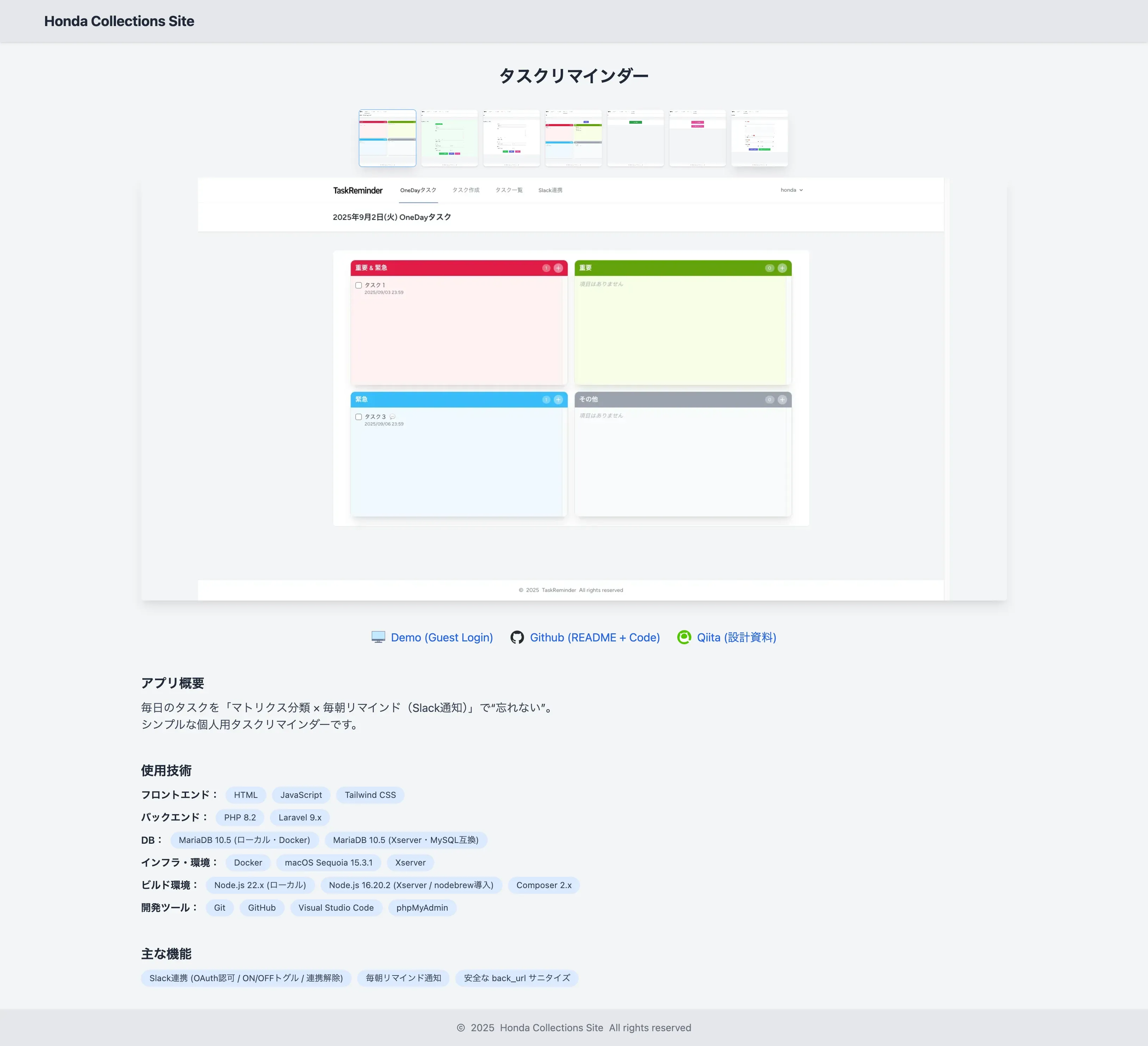Click plus icon in red 重要&緊急 header
Screen dimensions: 1148x1046
pyautogui.click(x=558, y=268)
